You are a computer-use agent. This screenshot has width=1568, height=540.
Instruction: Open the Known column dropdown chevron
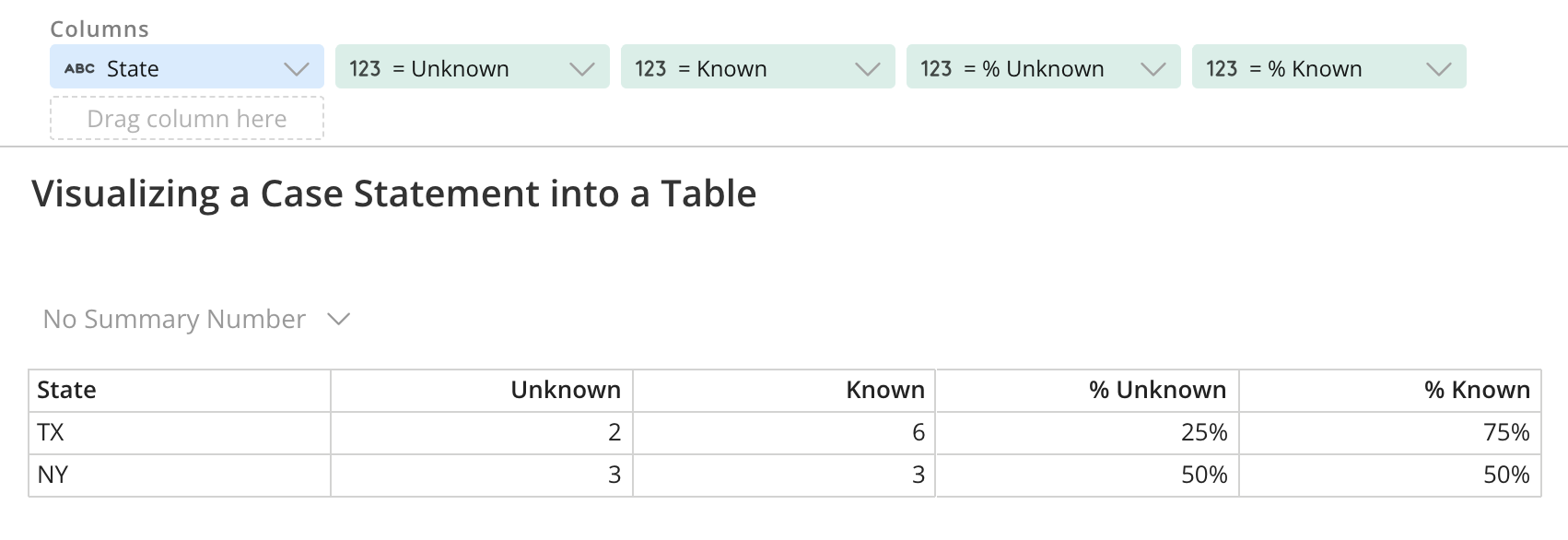(x=868, y=69)
